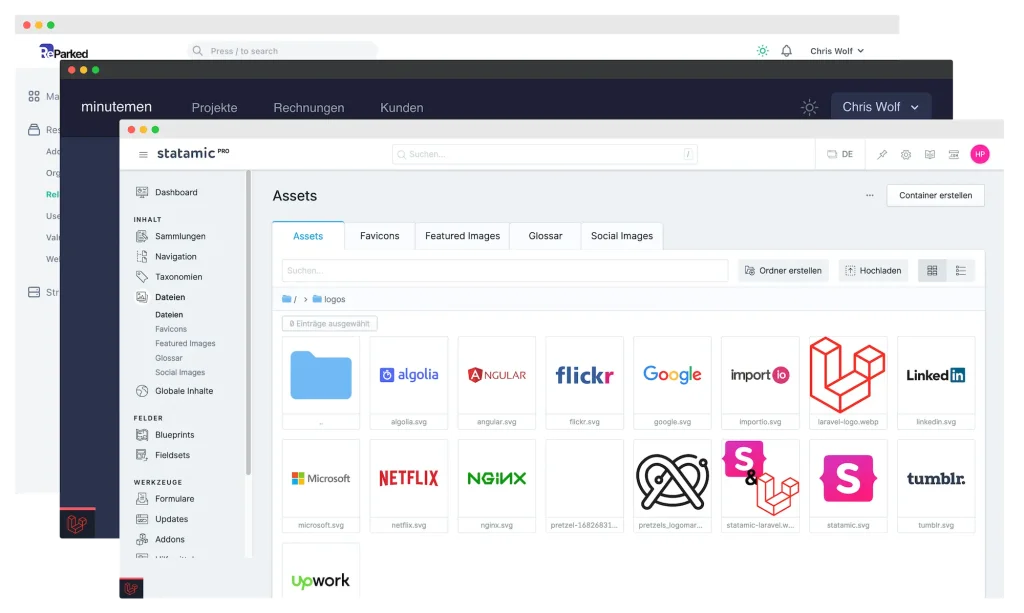
Task: Switch to the Favicons tab
Action: click(x=379, y=236)
